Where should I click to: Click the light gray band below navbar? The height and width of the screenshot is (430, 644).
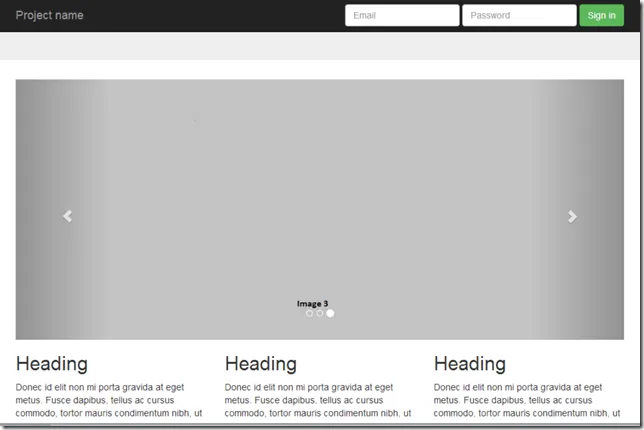[x=320, y=46]
